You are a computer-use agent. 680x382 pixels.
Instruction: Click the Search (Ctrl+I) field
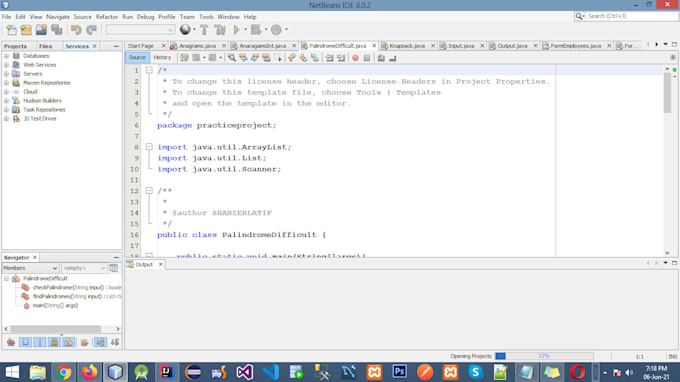click(x=626, y=16)
